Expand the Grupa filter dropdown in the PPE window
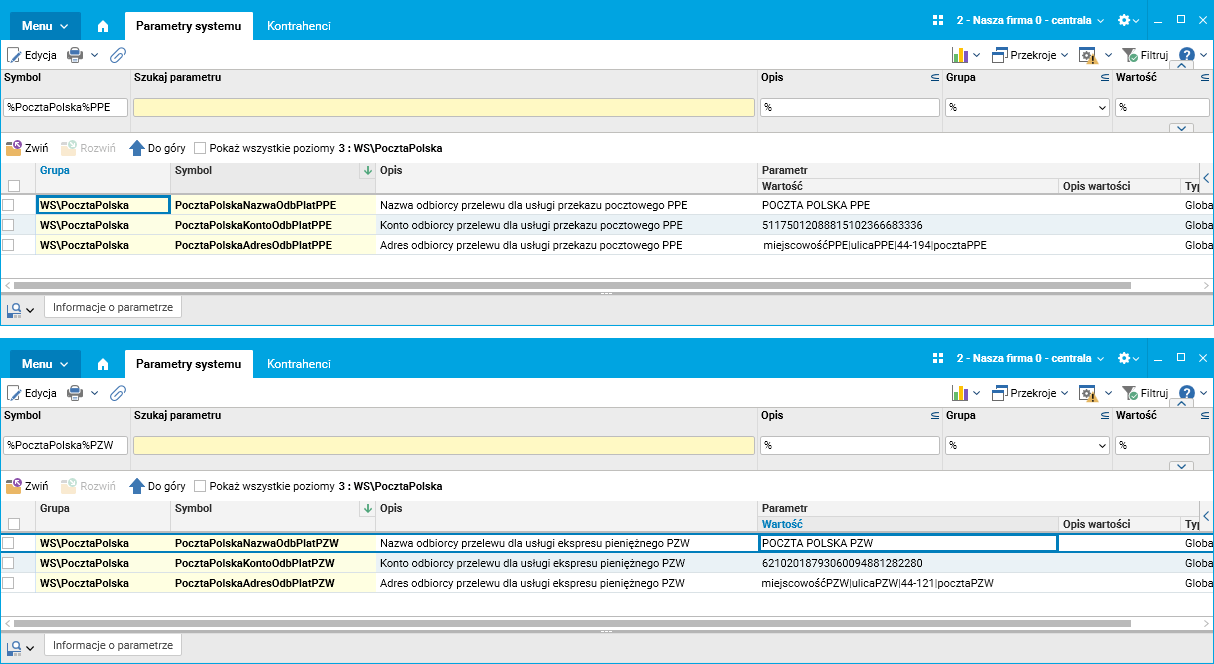1214x664 pixels. tap(1103, 107)
